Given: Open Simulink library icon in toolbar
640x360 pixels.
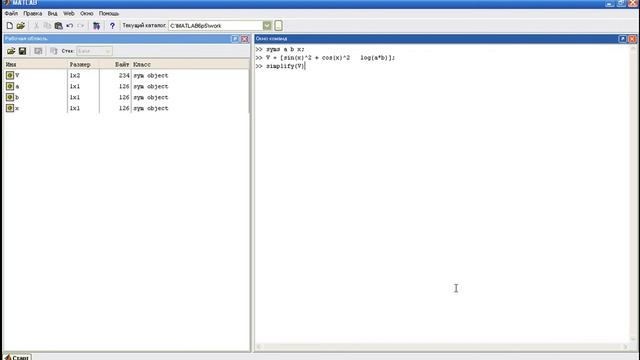Looking at the screenshot, I should coord(96,26).
